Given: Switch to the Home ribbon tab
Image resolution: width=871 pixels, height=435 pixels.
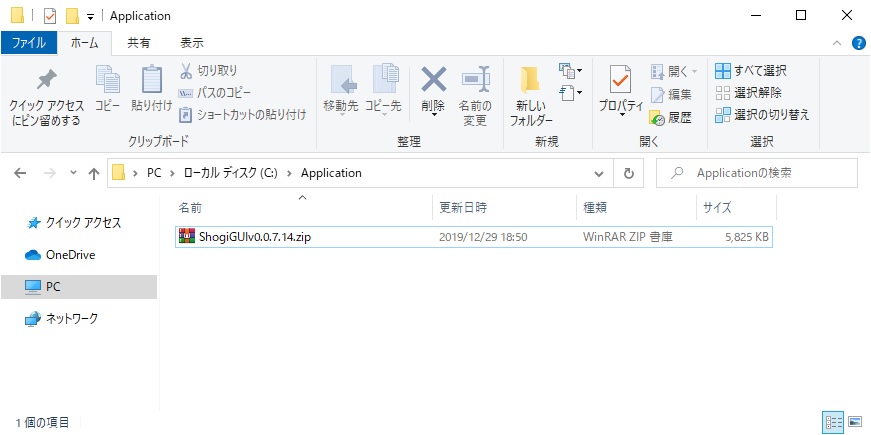Looking at the screenshot, I should (84, 43).
